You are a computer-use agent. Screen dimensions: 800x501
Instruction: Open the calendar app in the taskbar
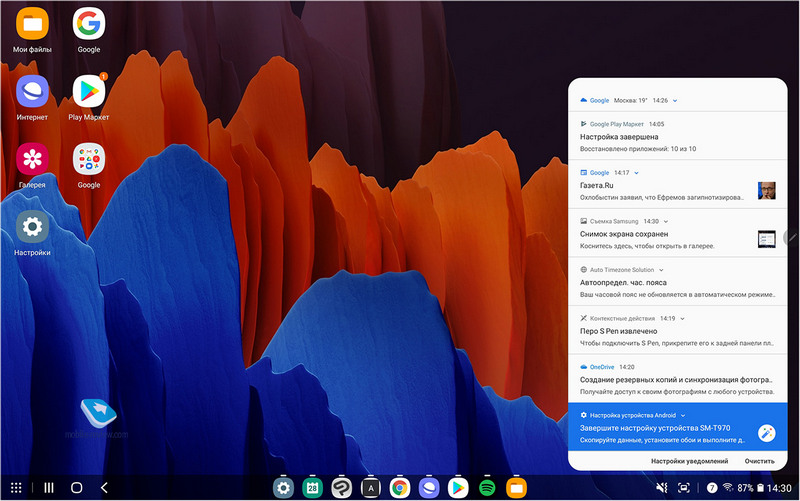click(x=312, y=488)
